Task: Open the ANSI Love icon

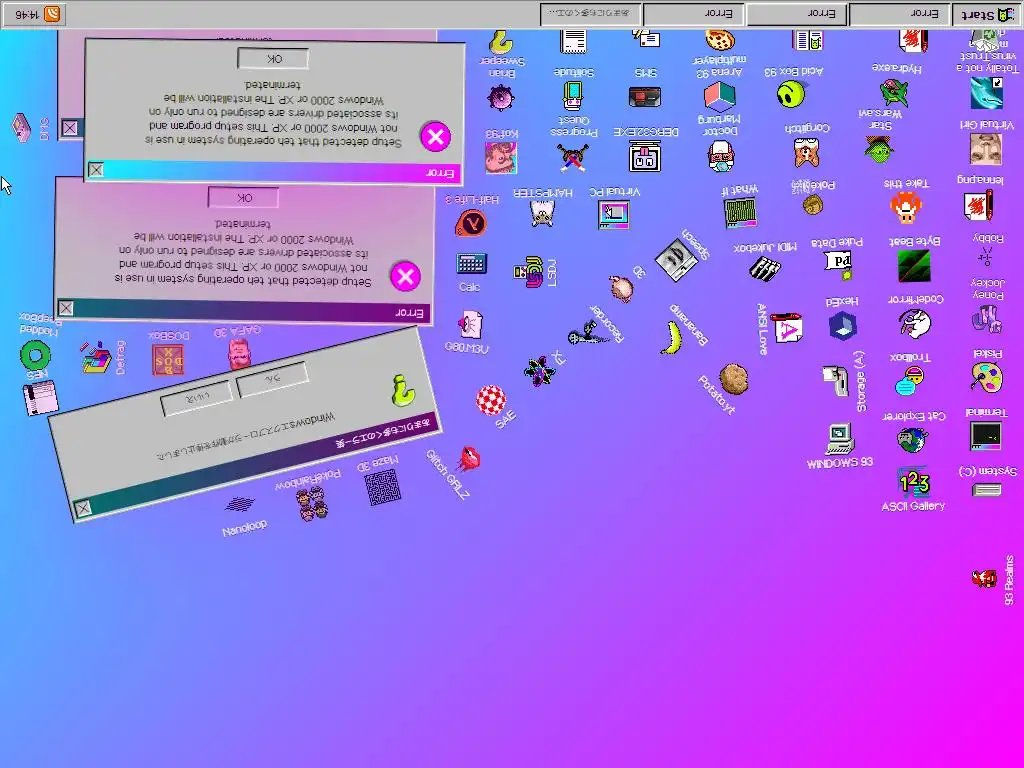Action: tap(787, 328)
